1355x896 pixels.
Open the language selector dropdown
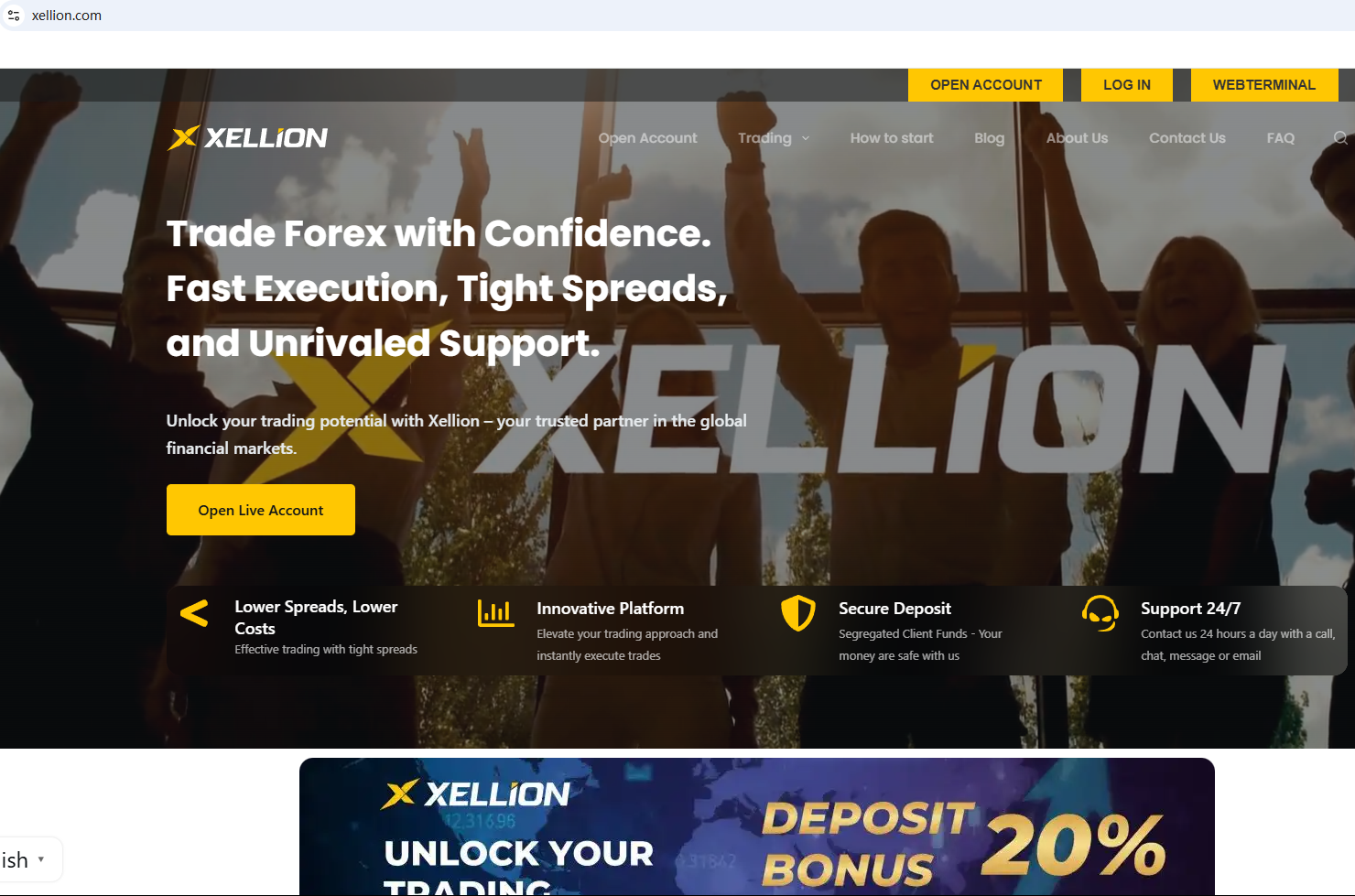click(27, 859)
